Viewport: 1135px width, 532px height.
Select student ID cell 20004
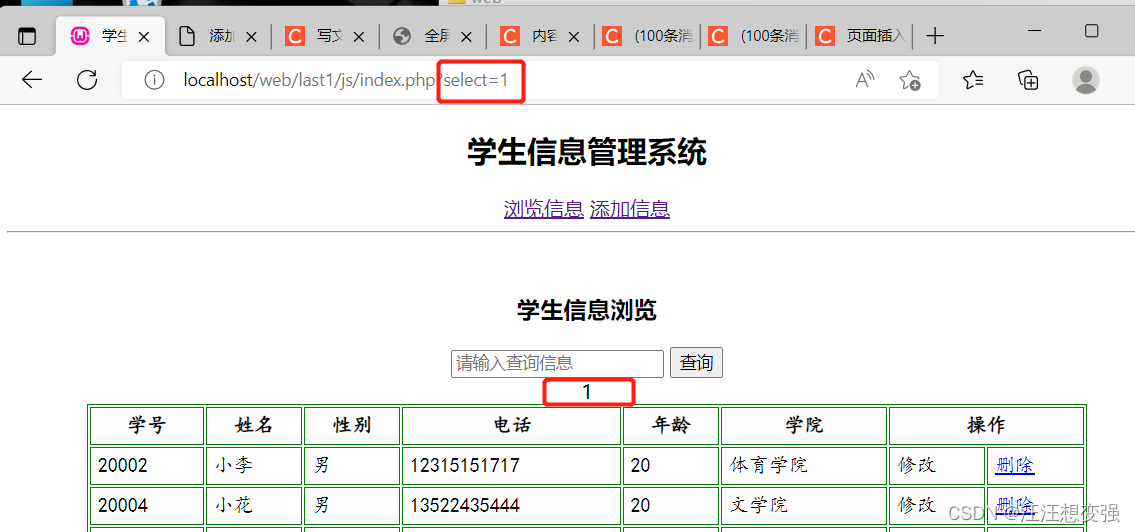point(147,505)
